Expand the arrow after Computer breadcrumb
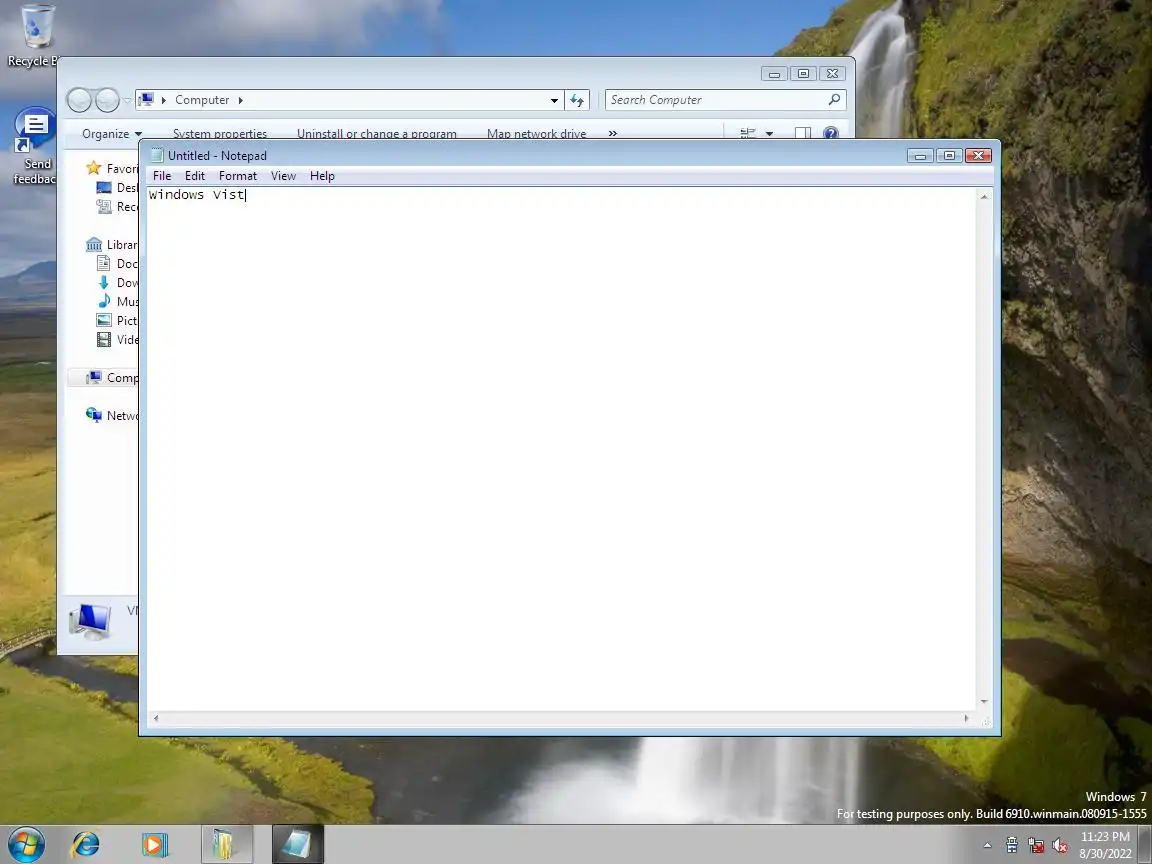Screen dimensions: 1152x864 click(240, 100)
